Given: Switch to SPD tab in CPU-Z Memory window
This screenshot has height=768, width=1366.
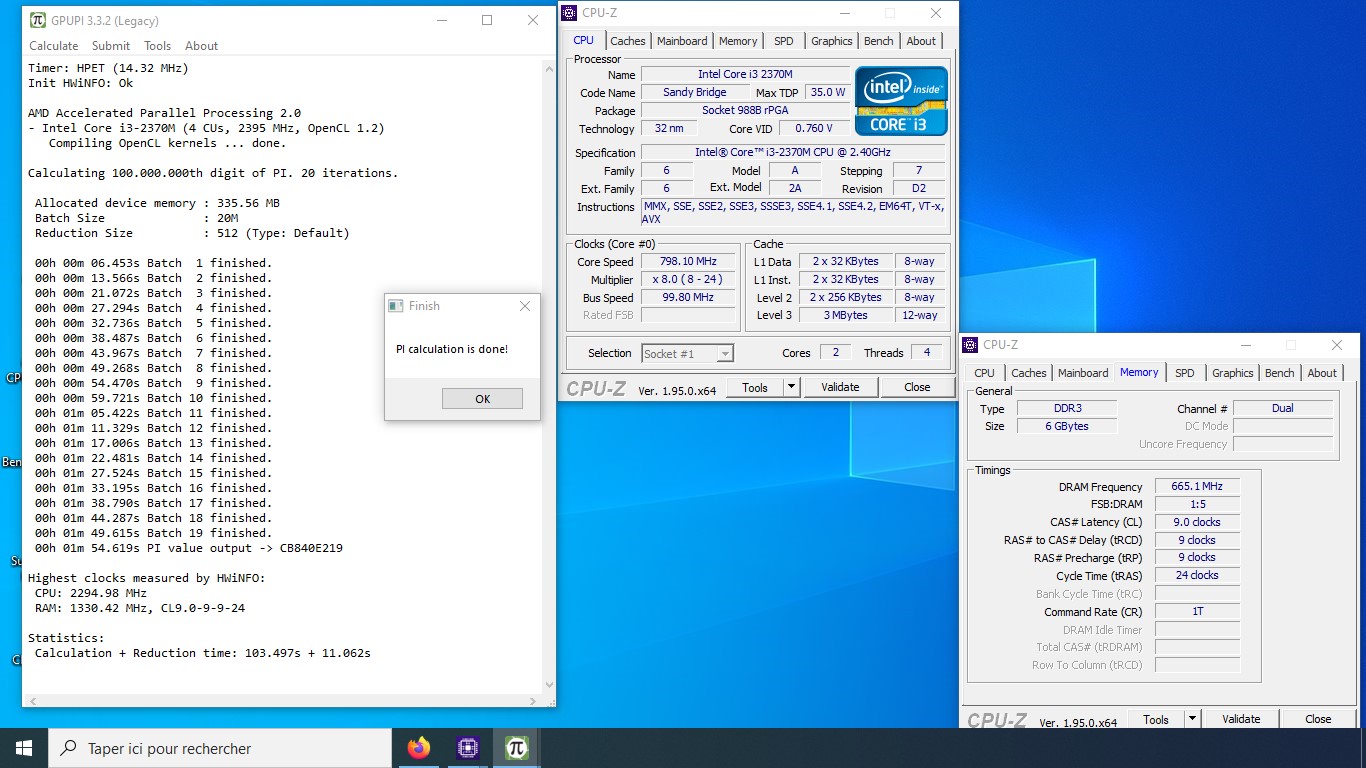Looking at the screenshot, I should coord(1185,373).
